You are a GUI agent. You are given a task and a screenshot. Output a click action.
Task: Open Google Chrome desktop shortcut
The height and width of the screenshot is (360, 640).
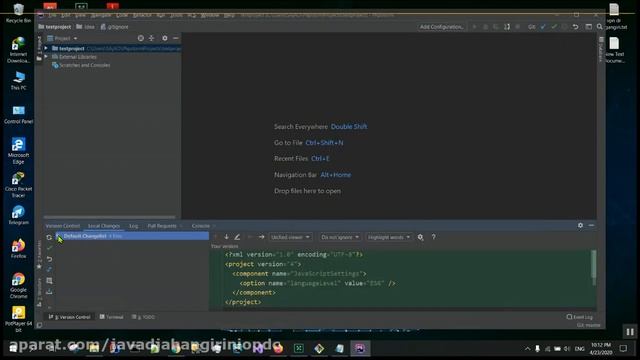(18, 285)
